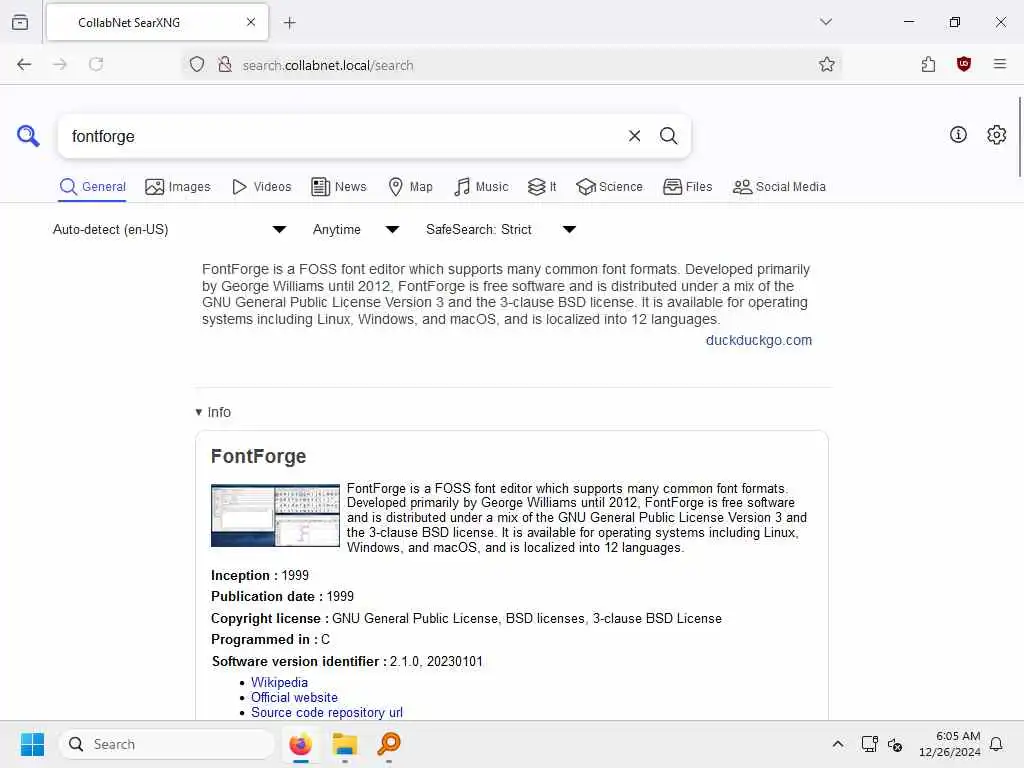This screenshot has width=1024, height=768.
Task: Open the Wikipedia link
Action: (279, 682)
